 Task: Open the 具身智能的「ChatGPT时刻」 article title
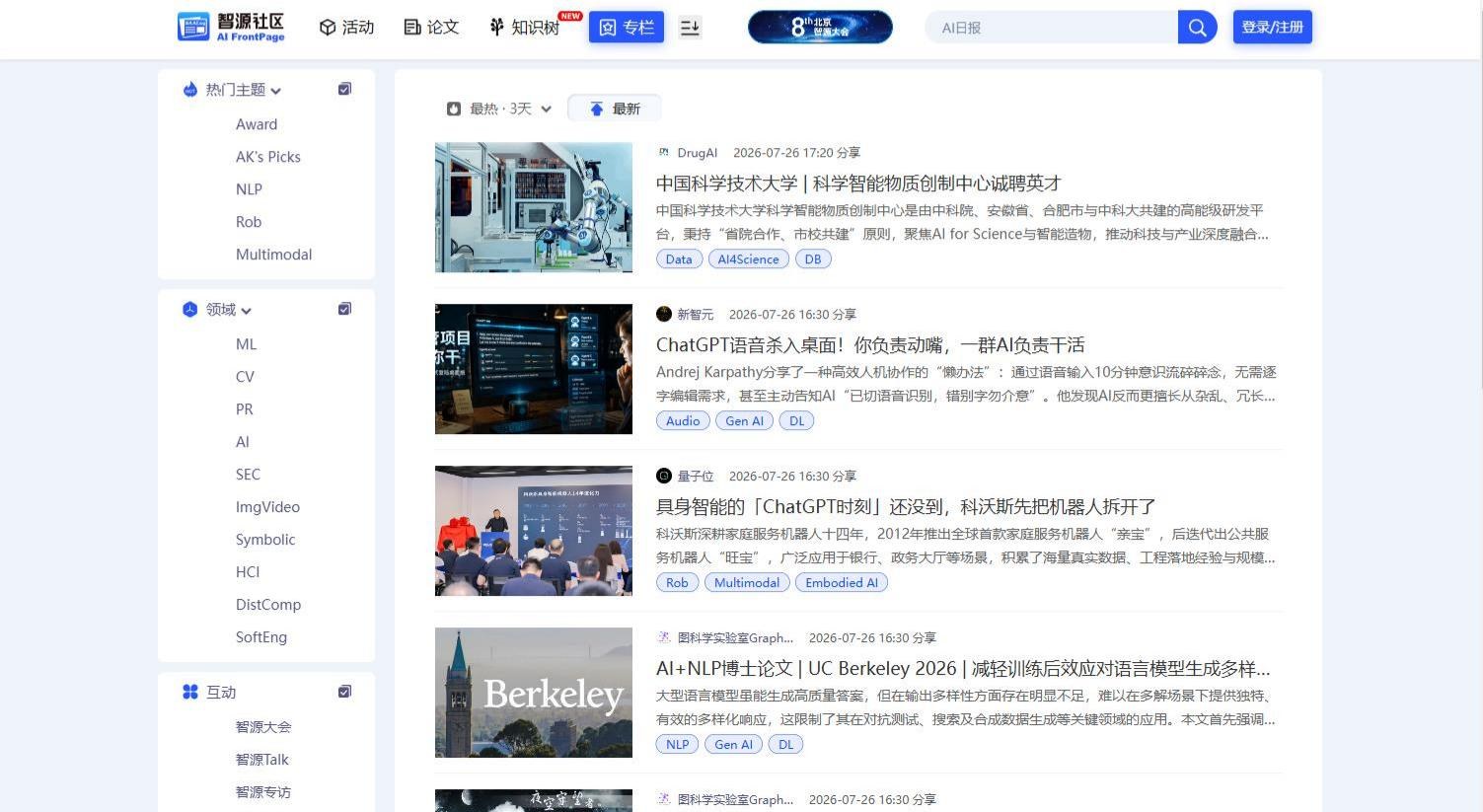(x=906, y=507)
